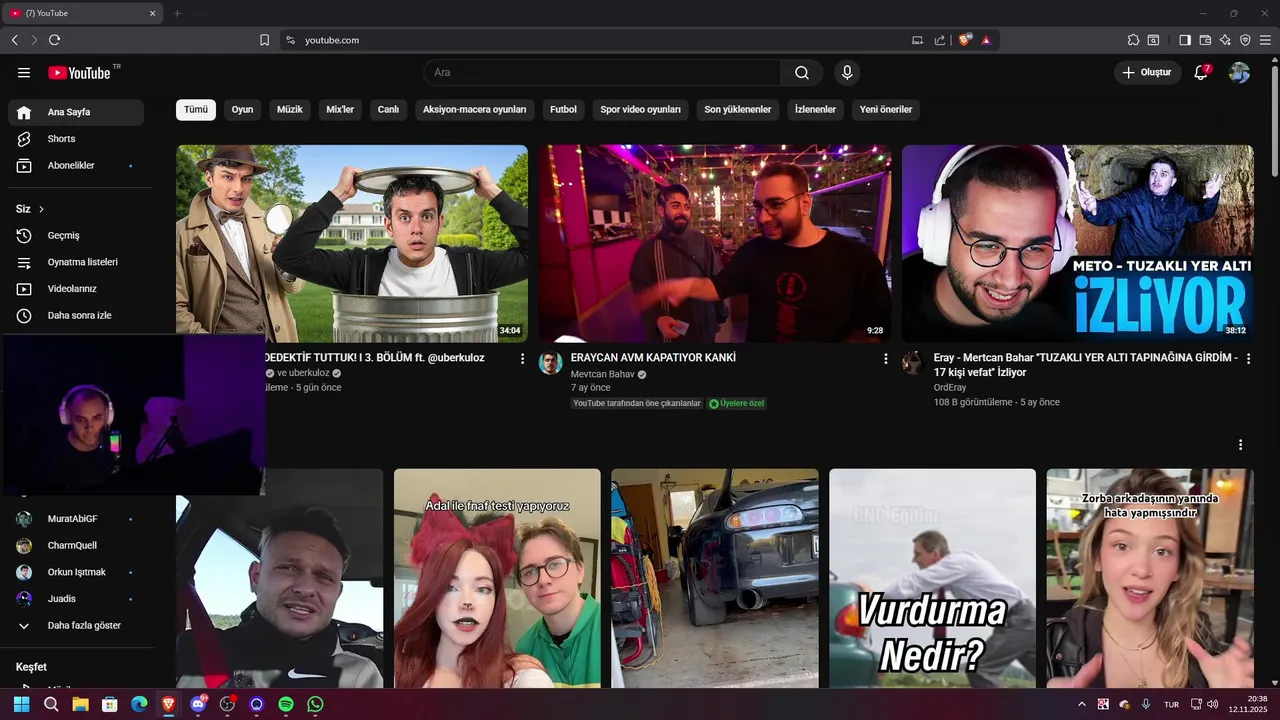Start voice search with microphone icon
The width and height of the screenshot is (1280, 720).
pyautogui.click(x=847, y=73)
